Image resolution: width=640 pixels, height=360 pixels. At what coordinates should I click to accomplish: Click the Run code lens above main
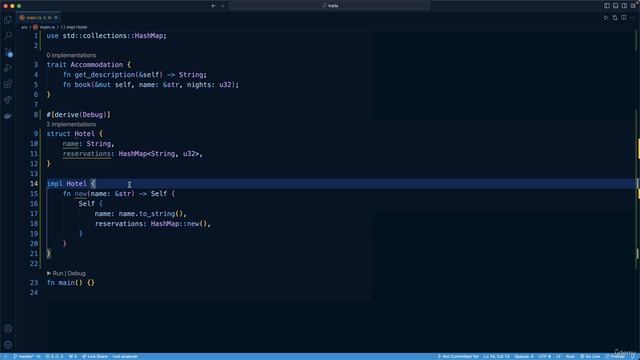tap(55, 273)
